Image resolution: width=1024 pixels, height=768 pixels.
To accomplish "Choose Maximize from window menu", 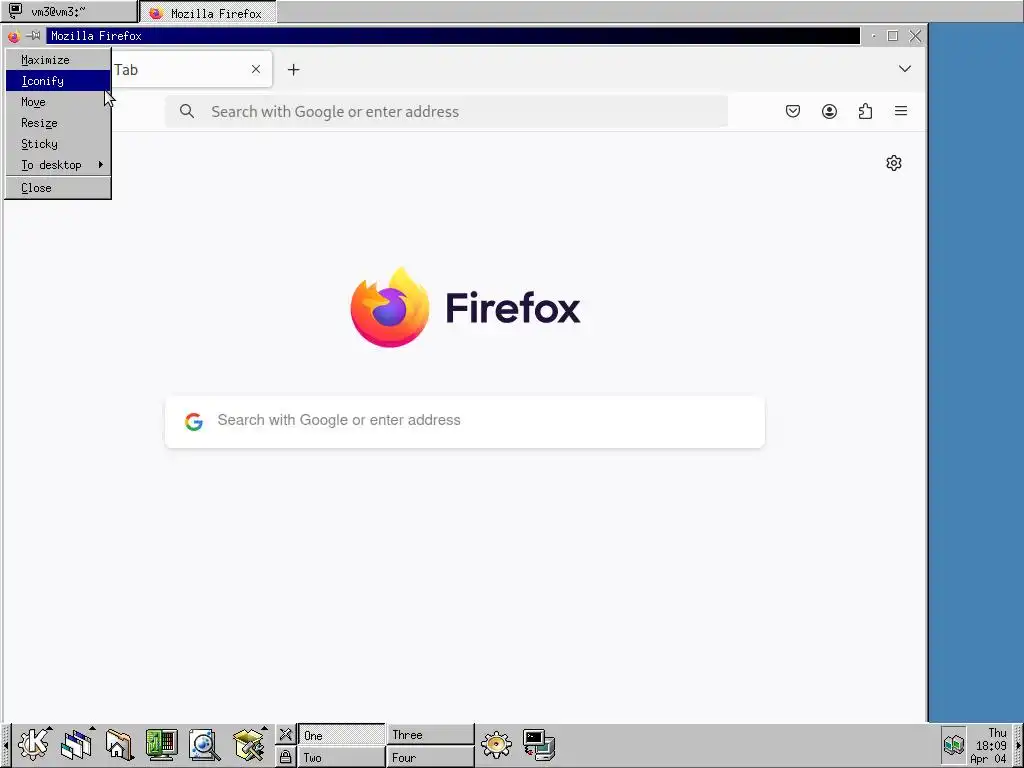I will (x=58, y=60).
